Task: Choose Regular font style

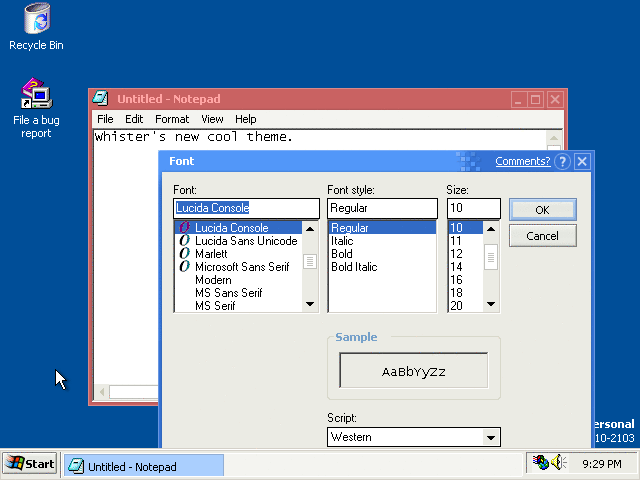Action: click(382, 227)
